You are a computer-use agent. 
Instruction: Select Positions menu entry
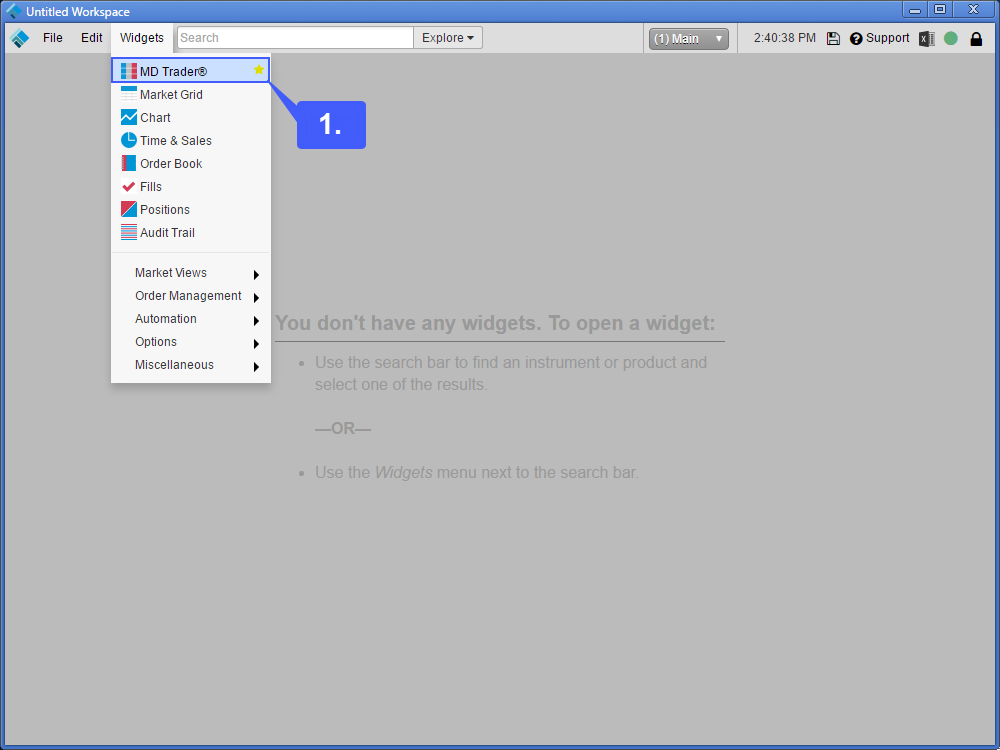click(191, 209)
